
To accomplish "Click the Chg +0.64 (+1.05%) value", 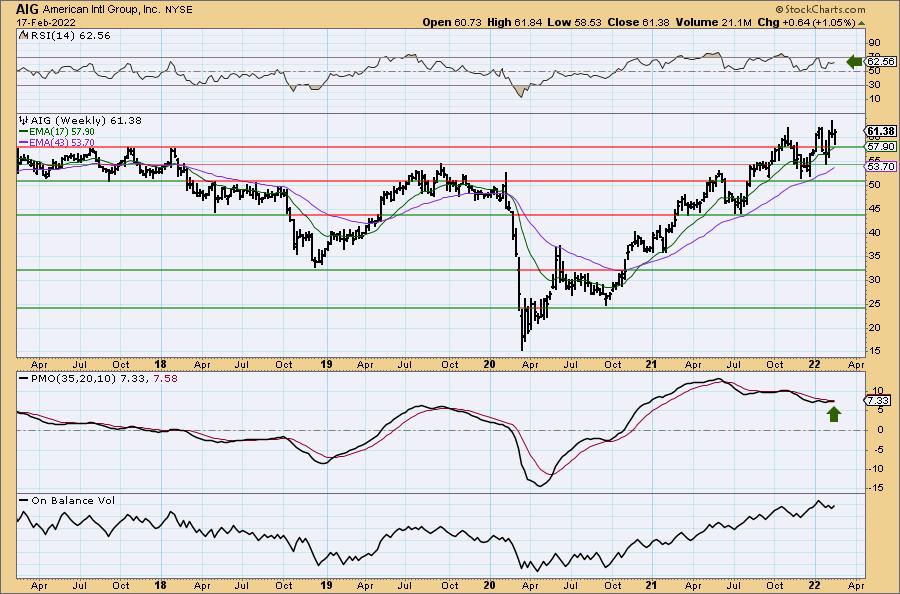I will pos(806,22).
